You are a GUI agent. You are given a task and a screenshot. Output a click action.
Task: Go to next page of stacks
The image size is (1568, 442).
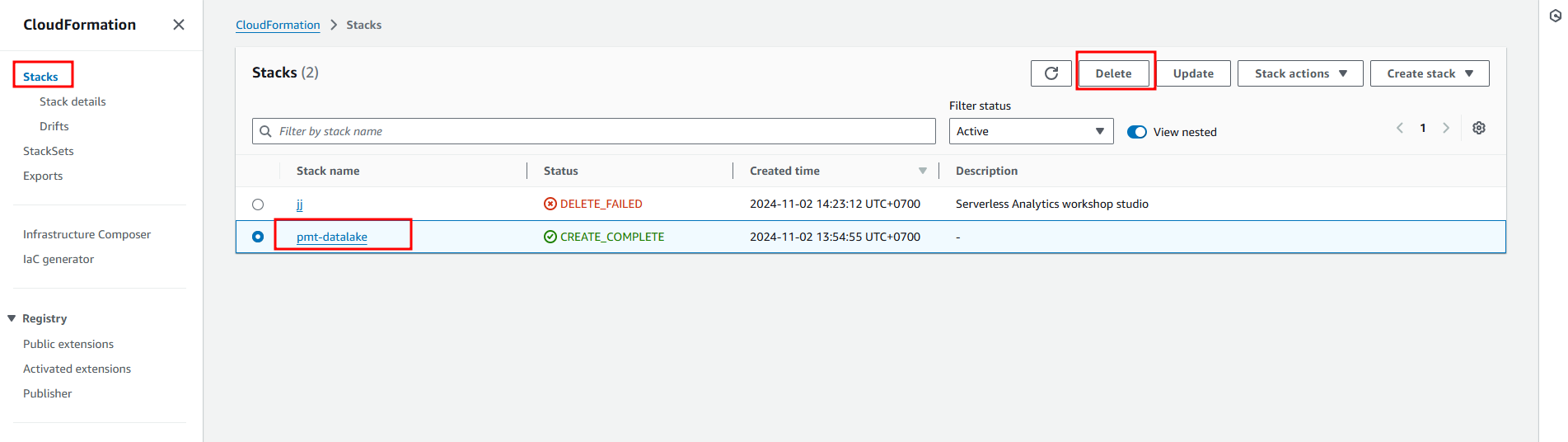1445,128
